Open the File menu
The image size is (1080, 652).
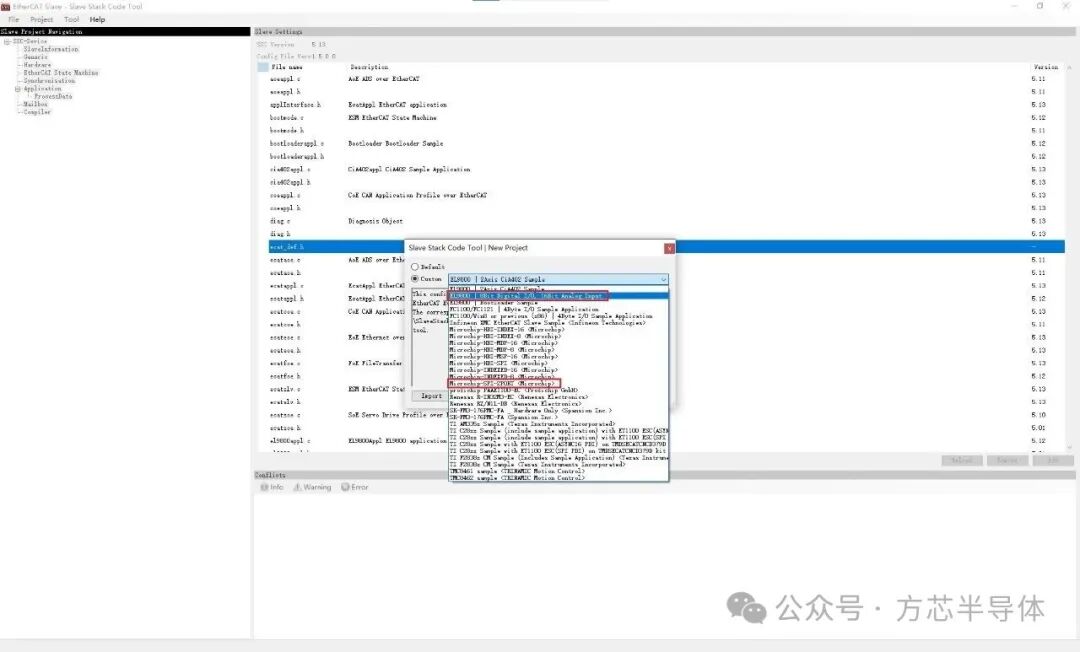tap(13, 19)
